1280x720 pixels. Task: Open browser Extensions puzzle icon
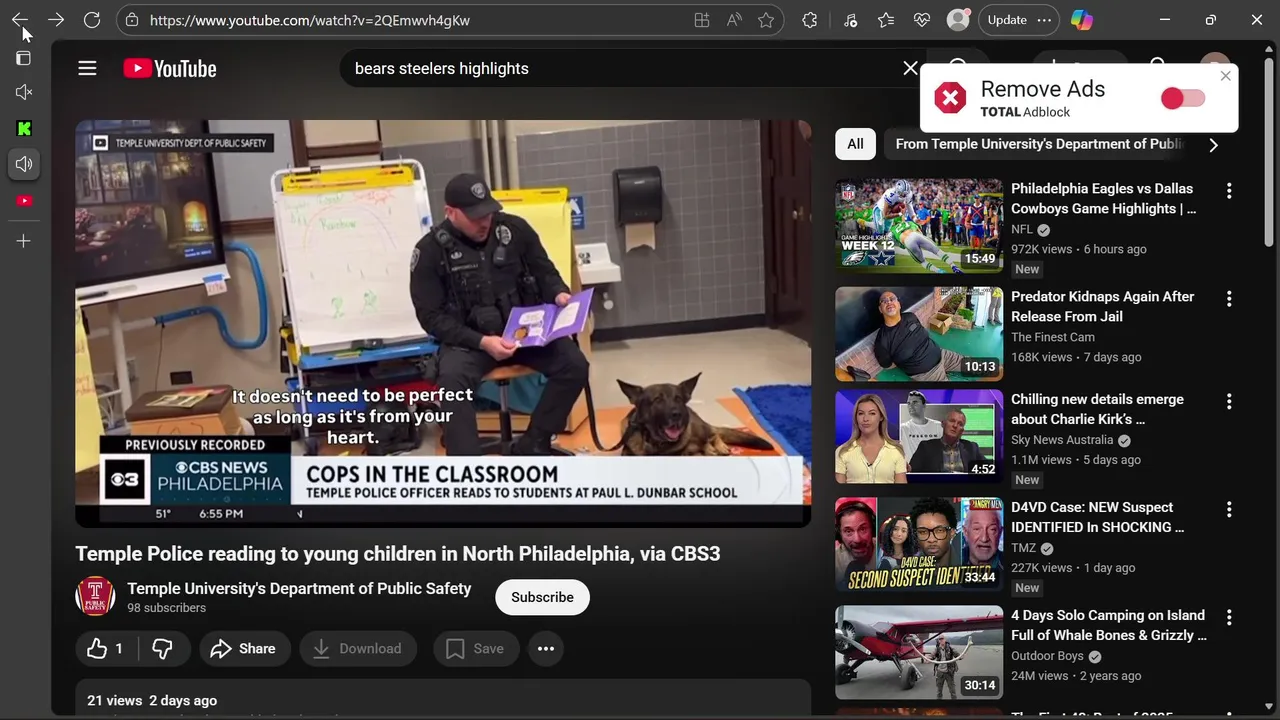(810, 20)
